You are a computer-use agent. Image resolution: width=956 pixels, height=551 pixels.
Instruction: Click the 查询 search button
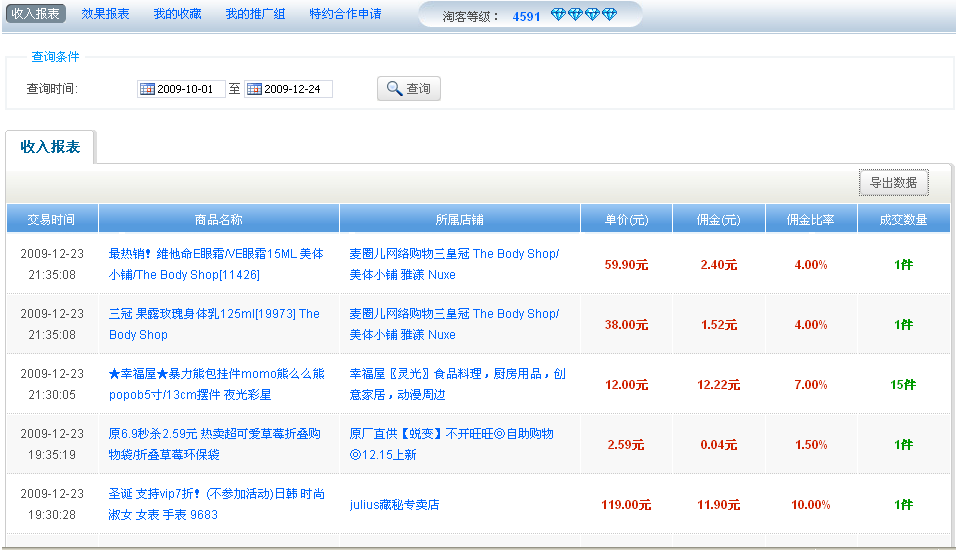(x=408, y=89)
